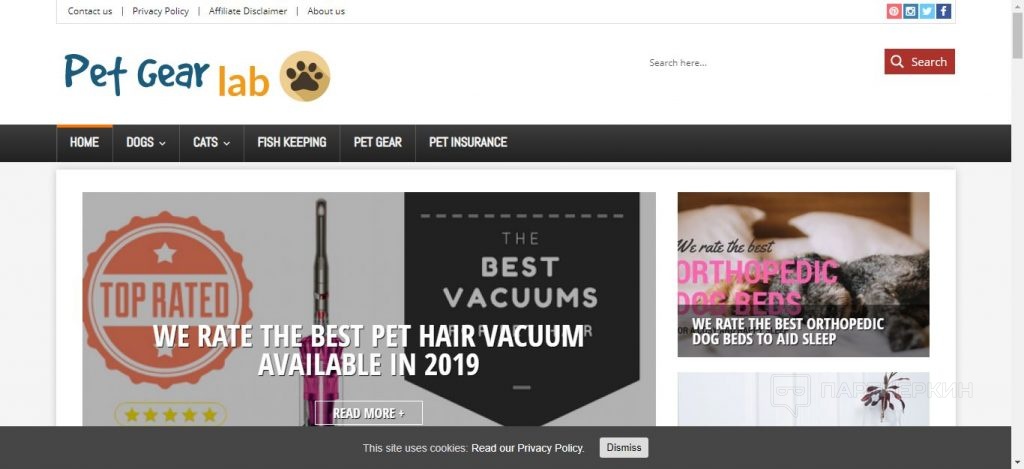
Task: Click the paw print logo icon
Action: [x=305, y=76]
